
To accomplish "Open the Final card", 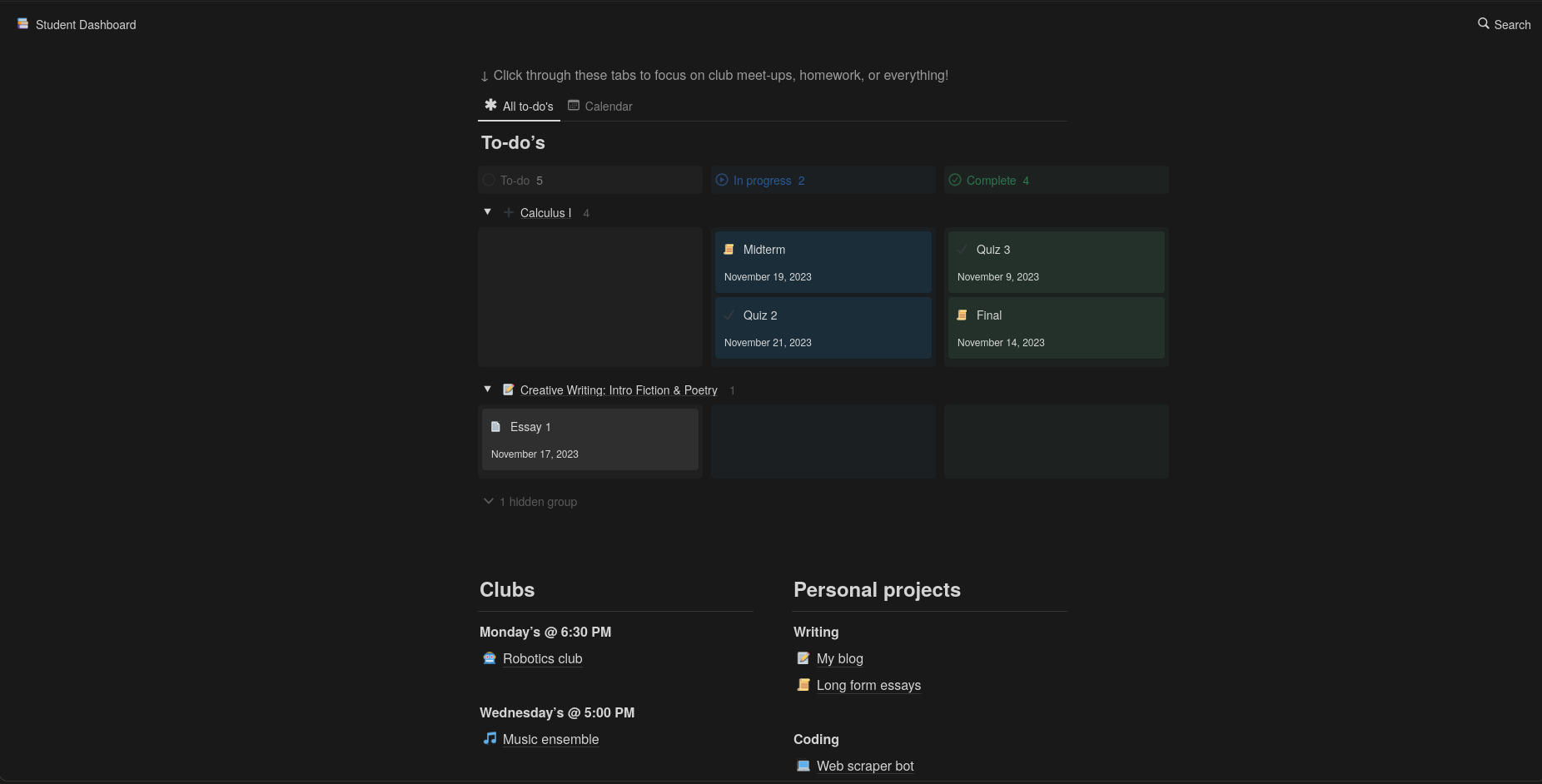I will pyautogui.click(x=1056, y=328).
